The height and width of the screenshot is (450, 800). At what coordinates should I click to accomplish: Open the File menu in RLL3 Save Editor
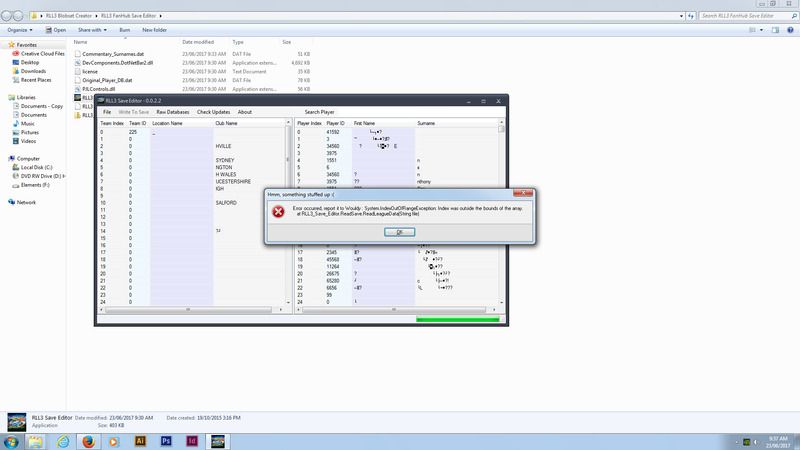pyautogui.click(x=107, y=112)
